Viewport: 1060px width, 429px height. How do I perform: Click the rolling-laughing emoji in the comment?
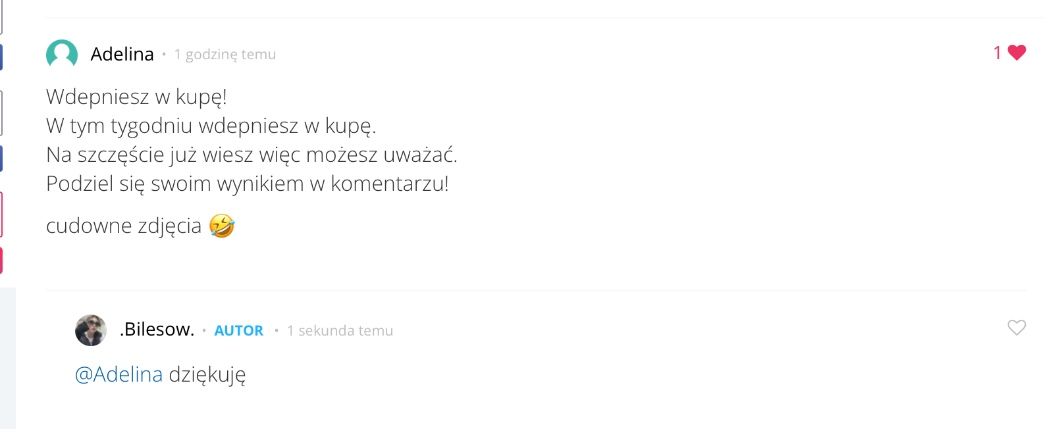pyautogui.click(x=222, y=227)
